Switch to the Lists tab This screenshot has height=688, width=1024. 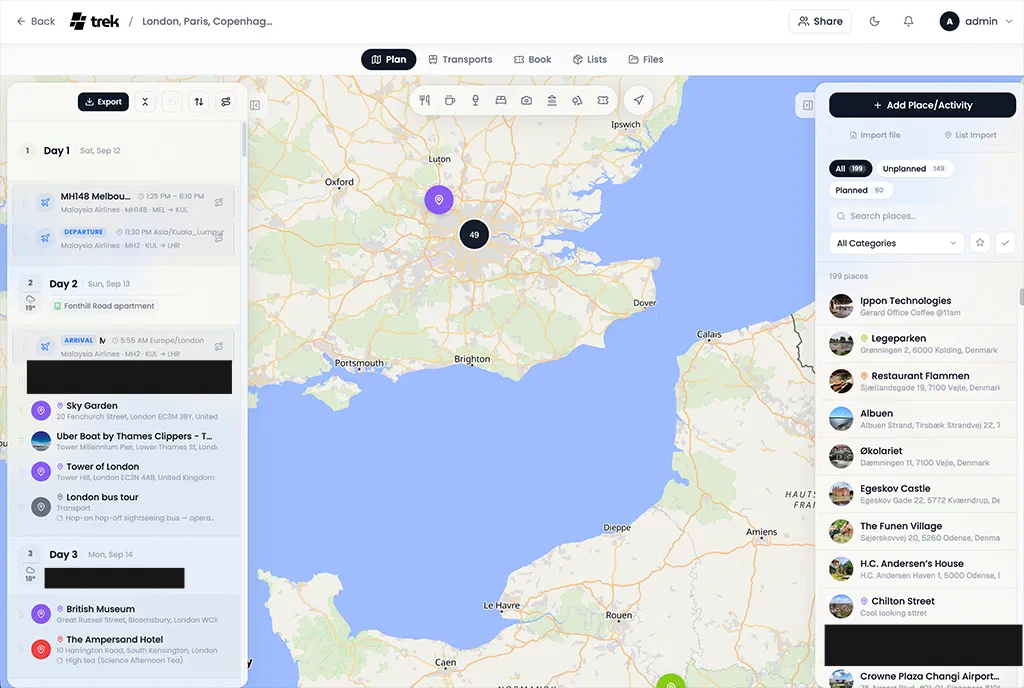[x=590, y=59]
